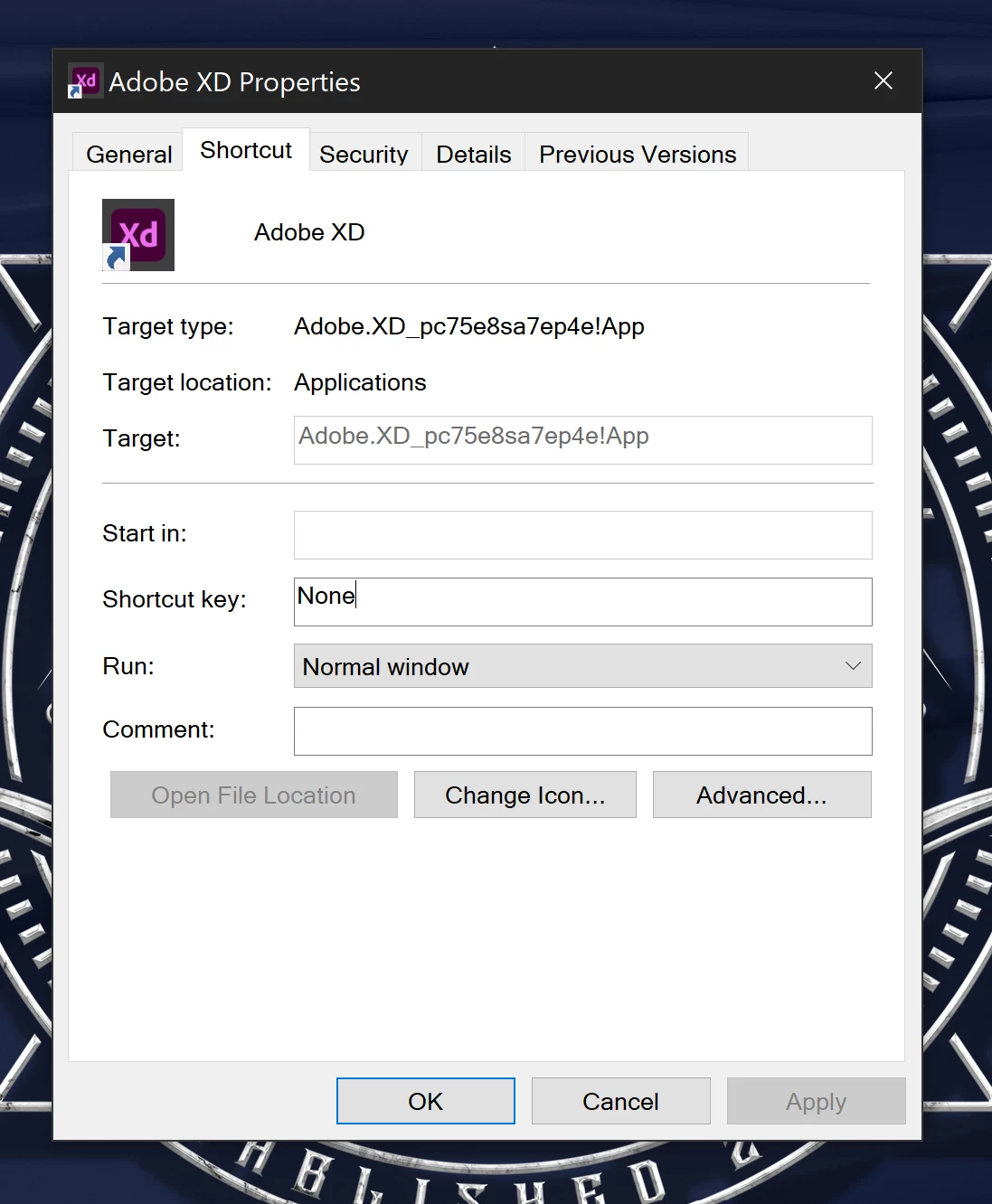
Task: Click the 'Run:' label
Action: pos(128,666)
